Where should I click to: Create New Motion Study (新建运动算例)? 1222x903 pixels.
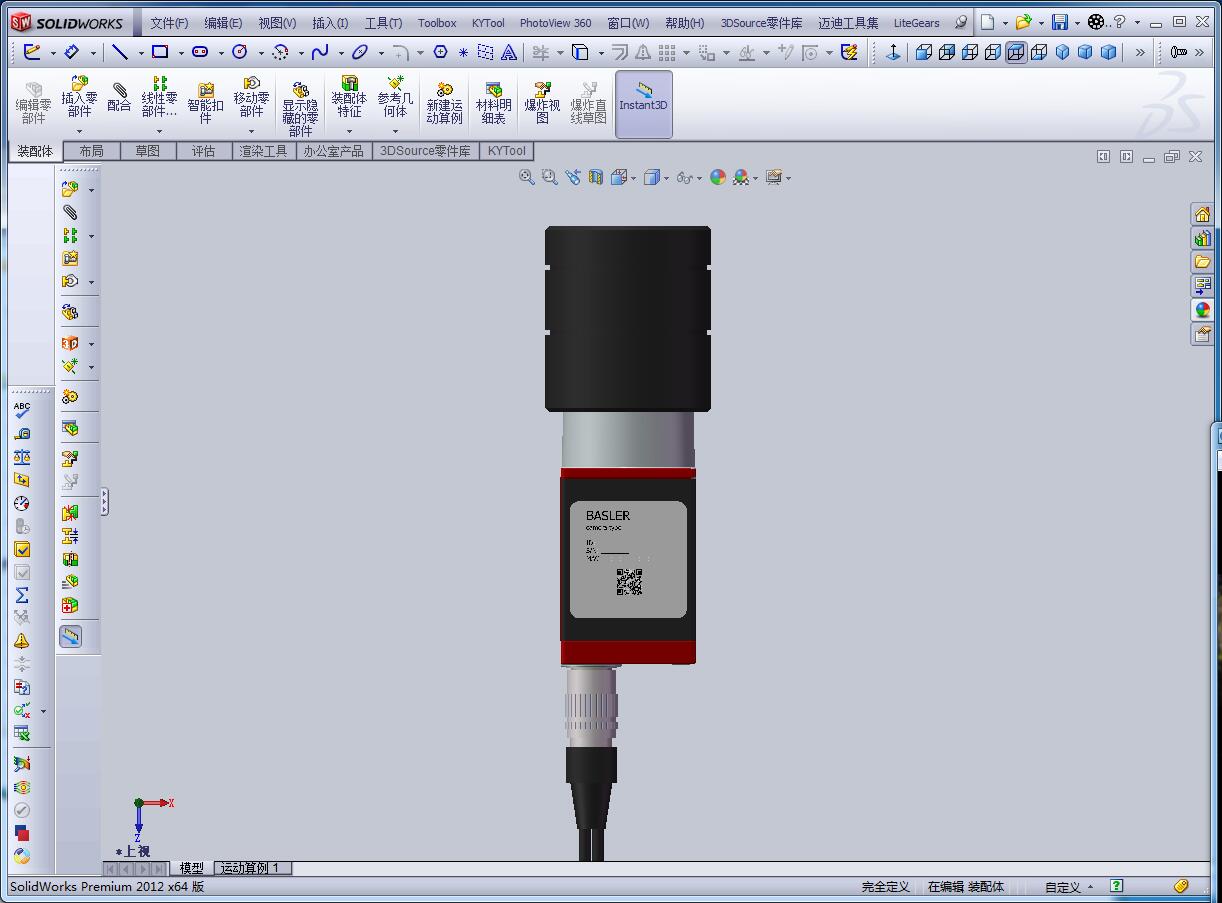tap(444, 103)
